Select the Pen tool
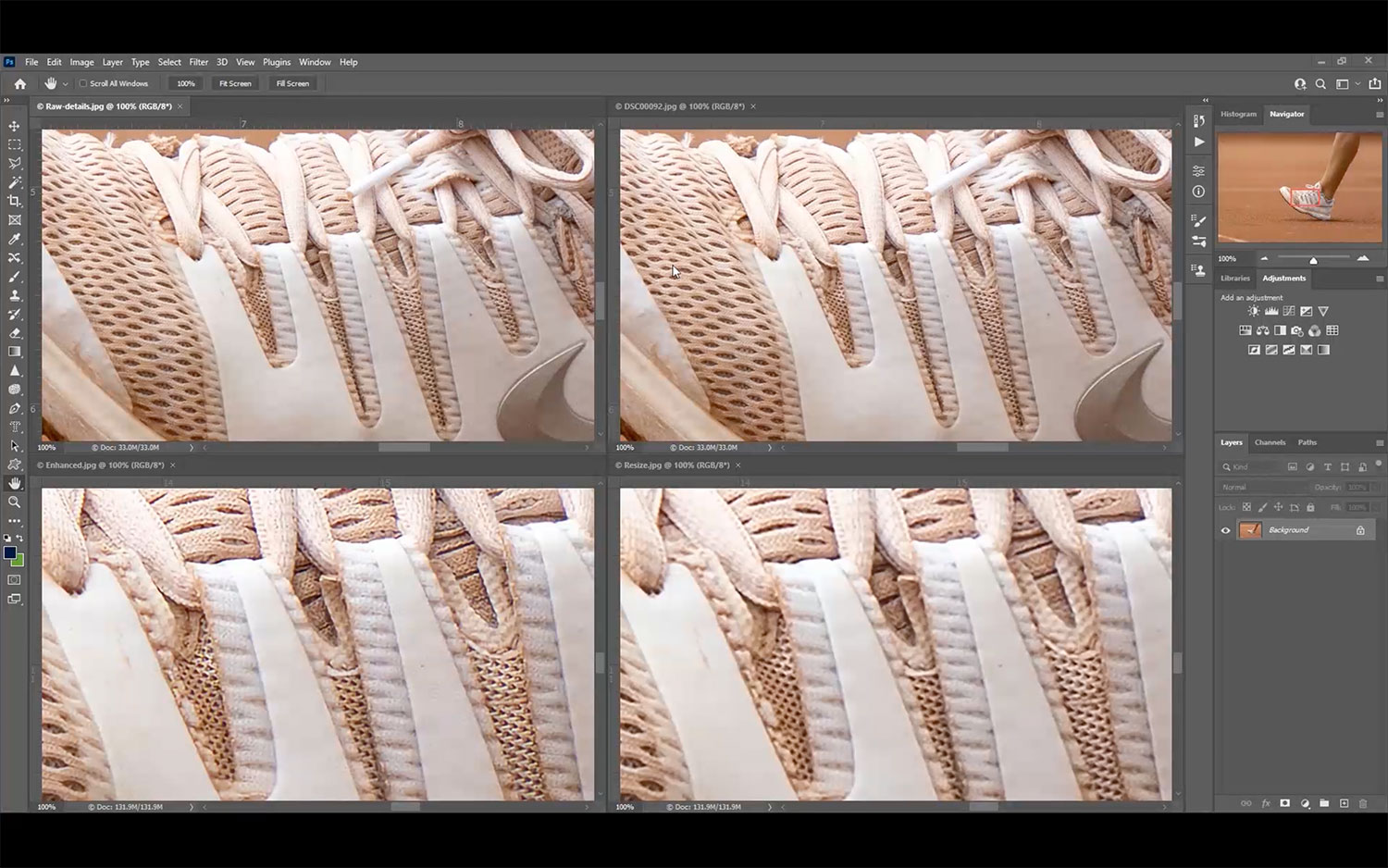The image size is (1388, 868). pyautogui.click(x=14, y=408)
